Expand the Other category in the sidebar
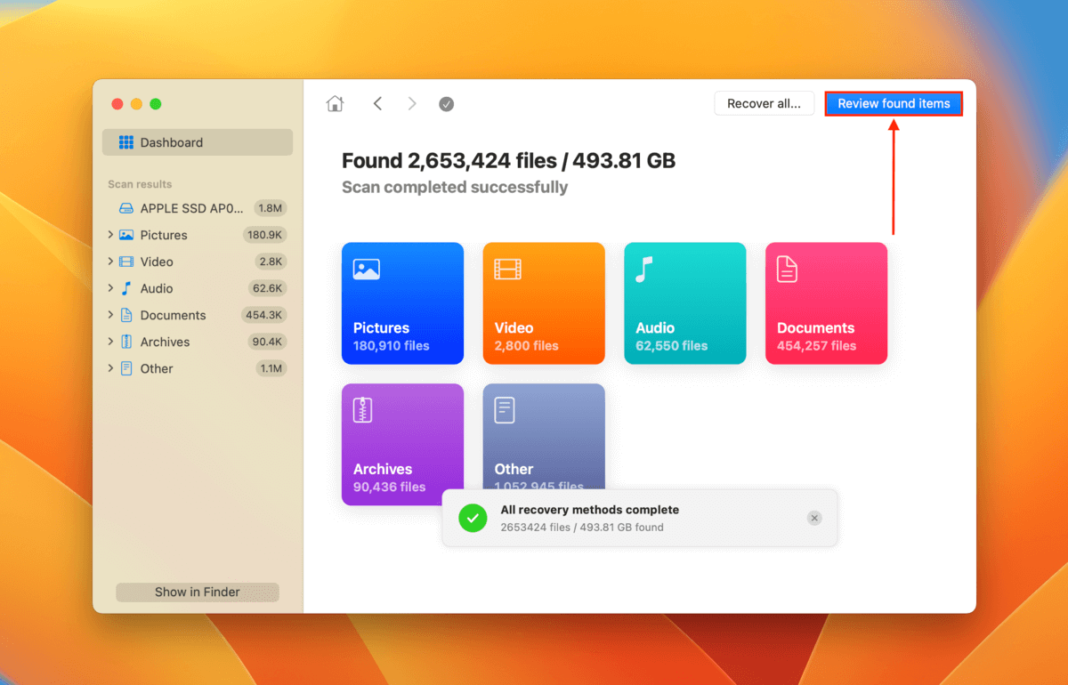This screenshot has height=685, width=1068. (111, 368)
